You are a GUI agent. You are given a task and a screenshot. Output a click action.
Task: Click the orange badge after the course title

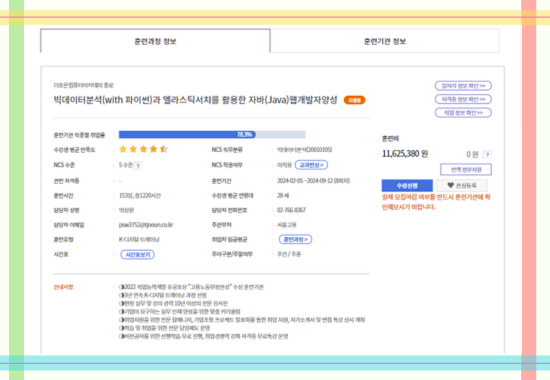click(x=354, y=100)
